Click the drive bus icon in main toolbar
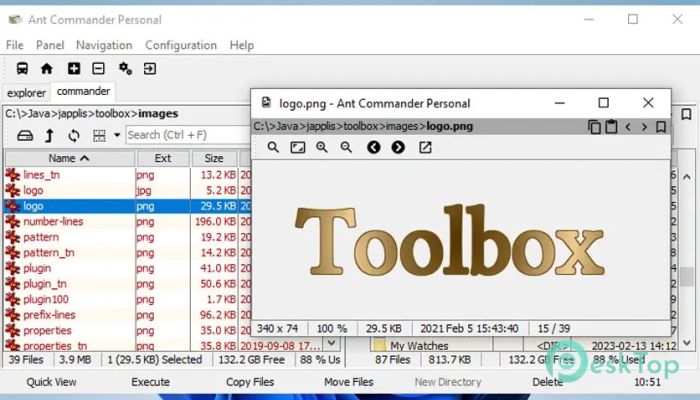The image size is (700, 400). pos(22,69)
